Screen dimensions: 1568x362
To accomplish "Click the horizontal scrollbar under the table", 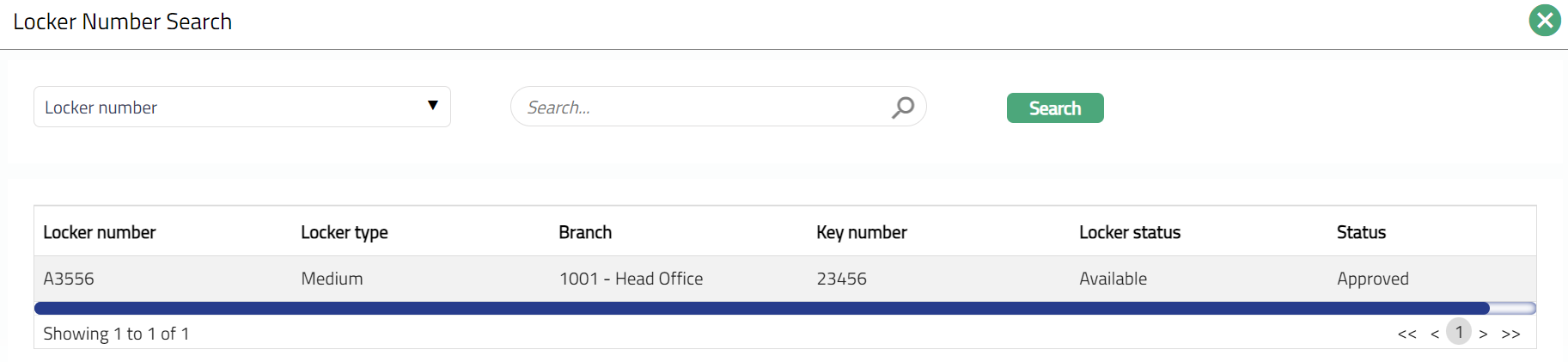I will (761, 308).
